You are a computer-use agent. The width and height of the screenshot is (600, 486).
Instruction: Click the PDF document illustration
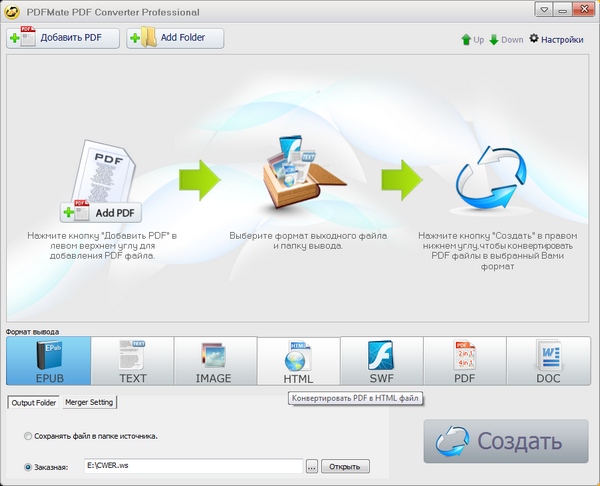click(x=103, y=171)
